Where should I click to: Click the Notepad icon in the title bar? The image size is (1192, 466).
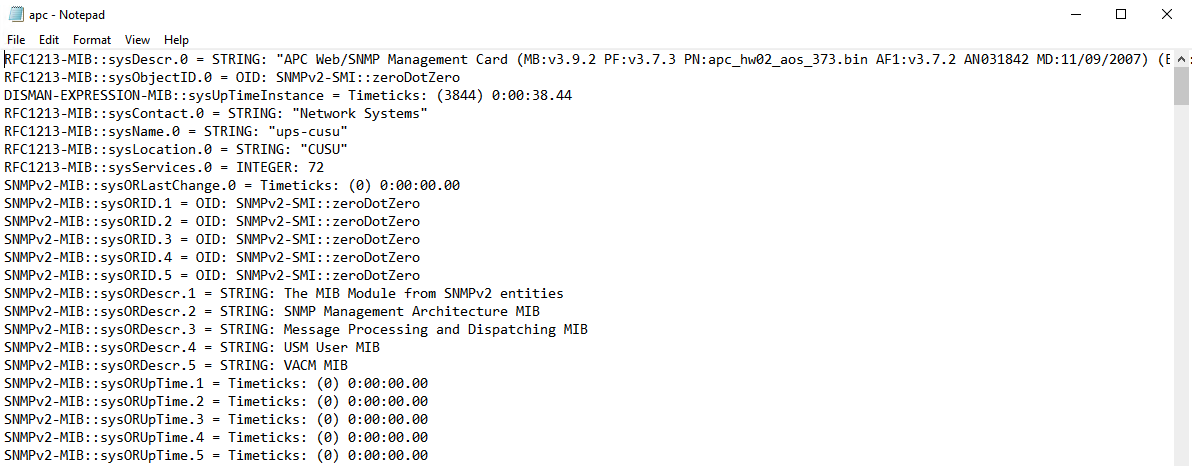point(15,15)
